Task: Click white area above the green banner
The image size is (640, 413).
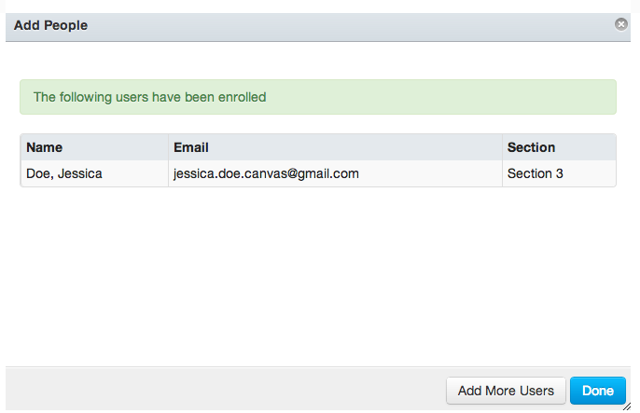Action: coord(318,61)
